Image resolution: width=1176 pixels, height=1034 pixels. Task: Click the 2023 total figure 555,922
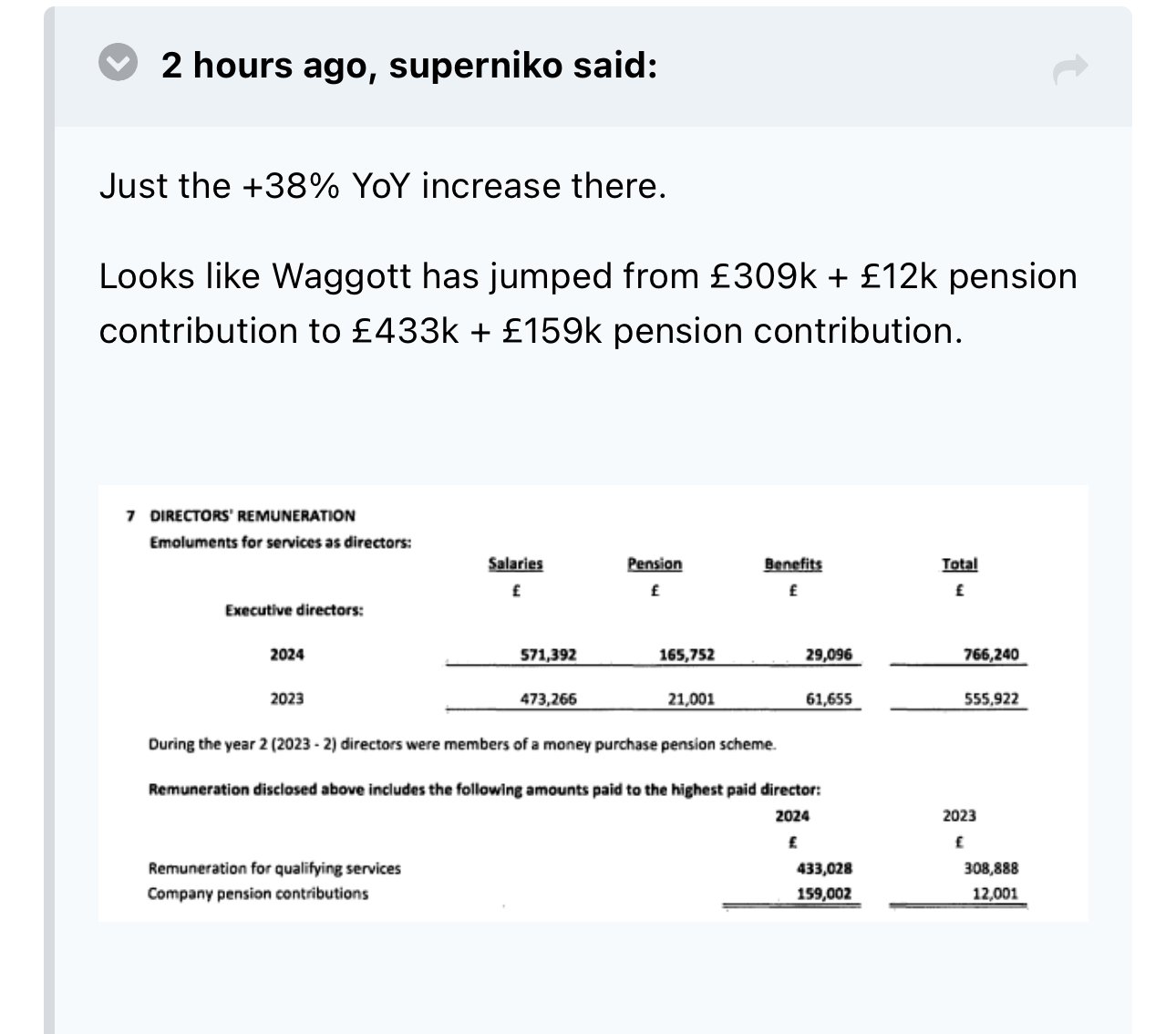point(991,699)
